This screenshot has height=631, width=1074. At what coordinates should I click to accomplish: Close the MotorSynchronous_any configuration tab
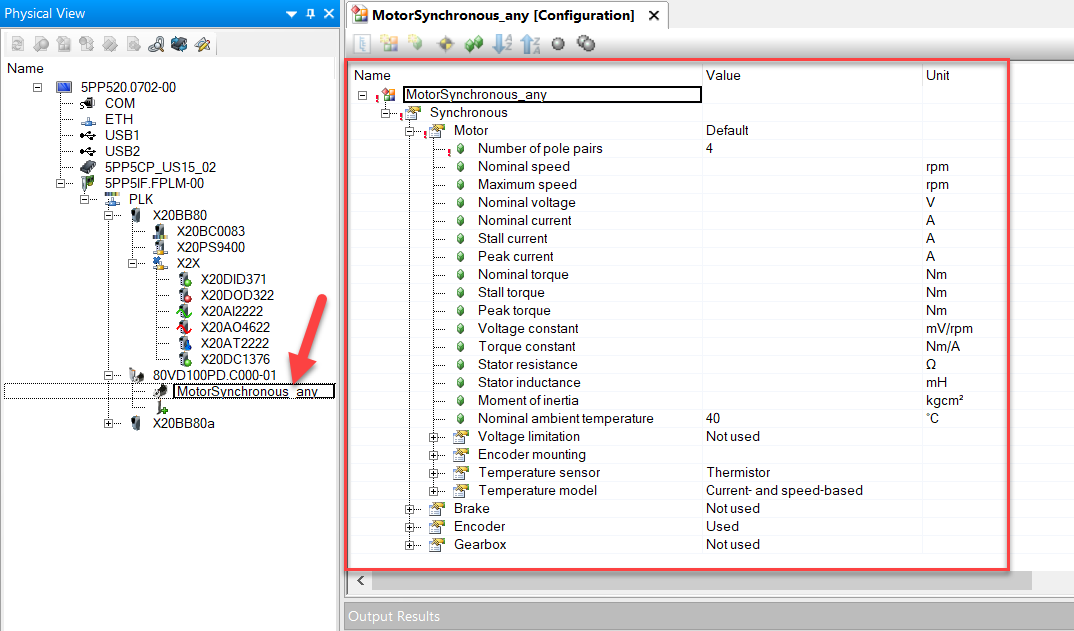(x=654, y=15)
